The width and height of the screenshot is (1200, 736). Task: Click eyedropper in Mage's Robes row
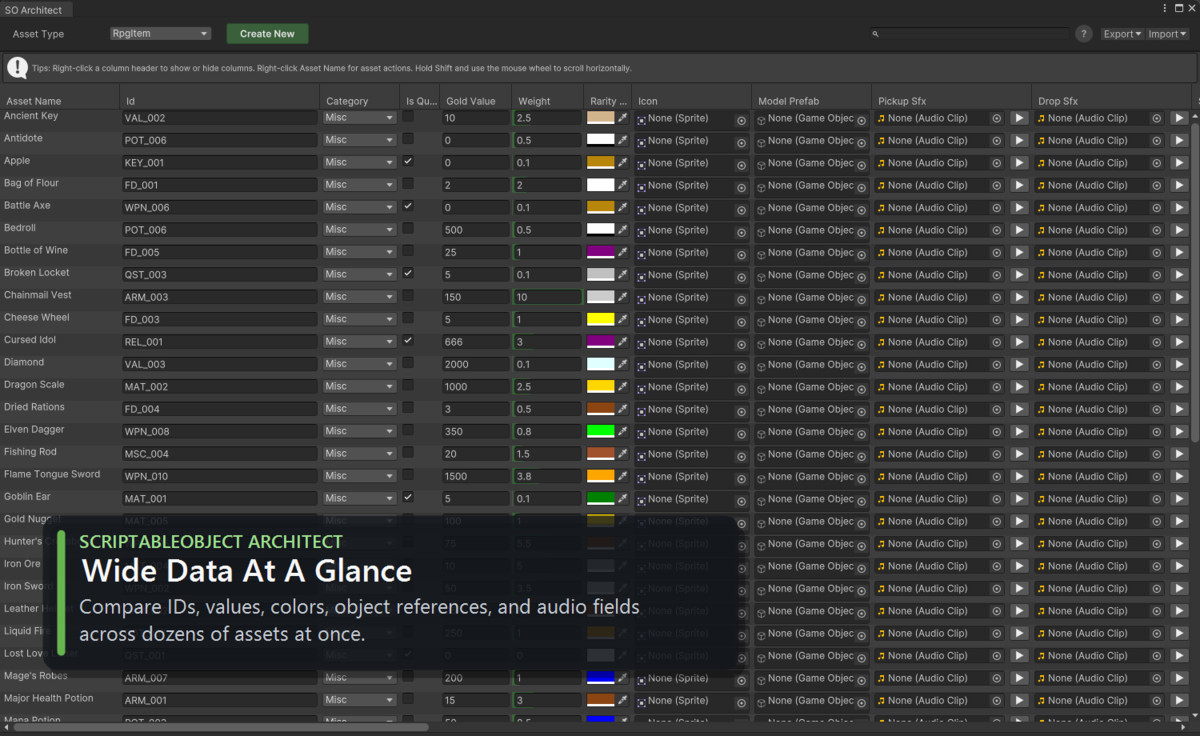tap(622, 678)
